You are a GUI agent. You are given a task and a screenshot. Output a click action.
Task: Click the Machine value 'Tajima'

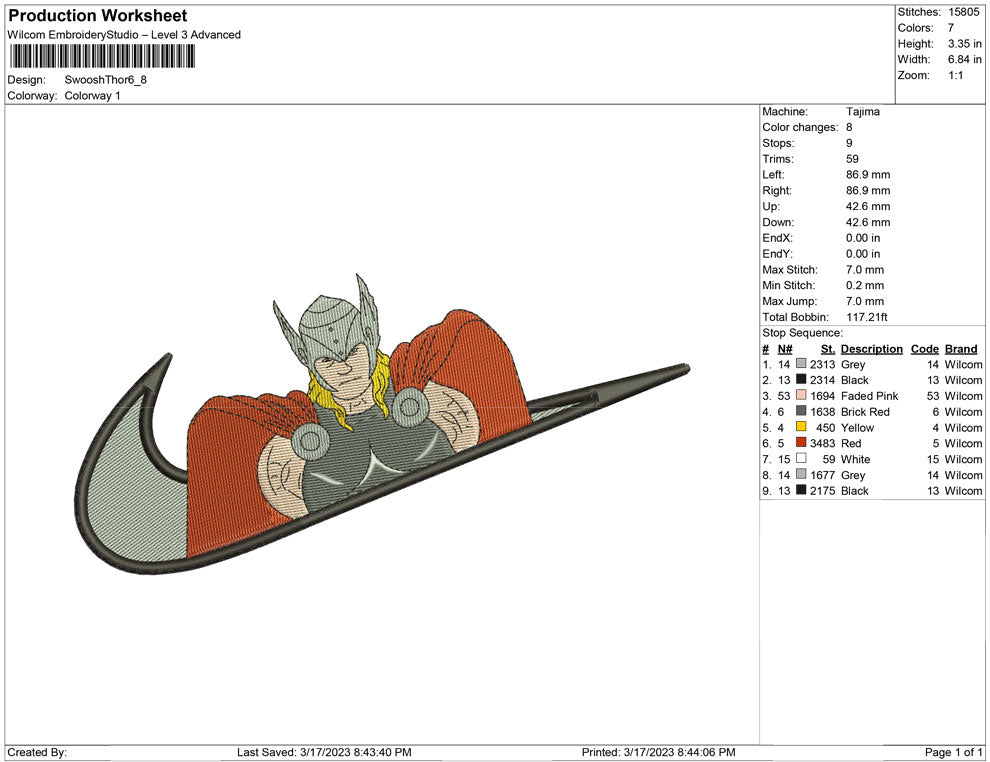862,112
